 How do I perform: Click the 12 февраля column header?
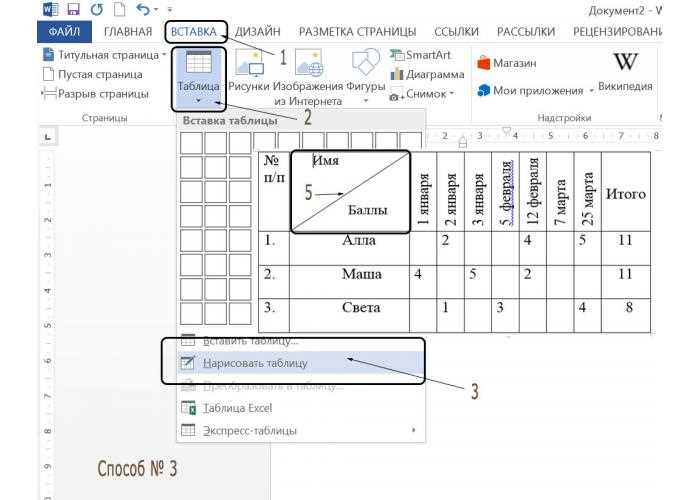pyautogui.click(x=533, y=192)
